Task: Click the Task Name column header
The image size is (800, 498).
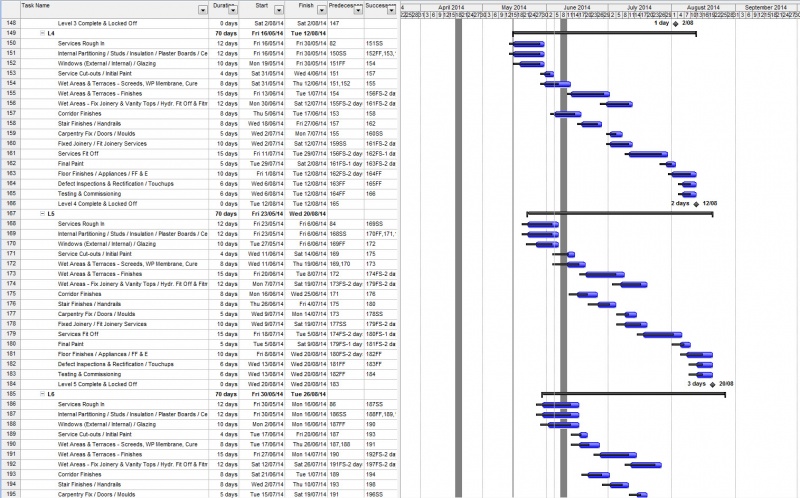Action: (114, 9)
